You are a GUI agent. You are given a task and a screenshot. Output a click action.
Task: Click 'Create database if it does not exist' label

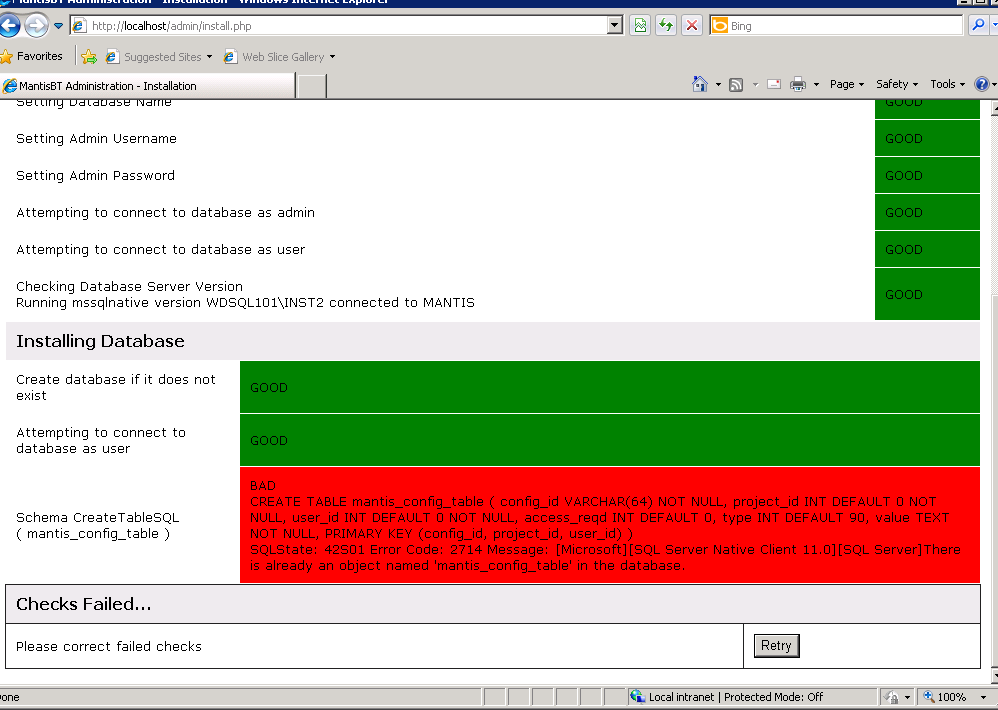click(115, 387)
